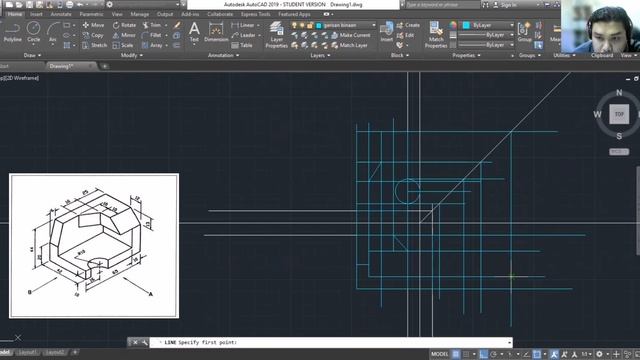Image resolution: width=640 pixels, height=360 pixels.
Task: Click the keyword search box
Action: [443, 5]
